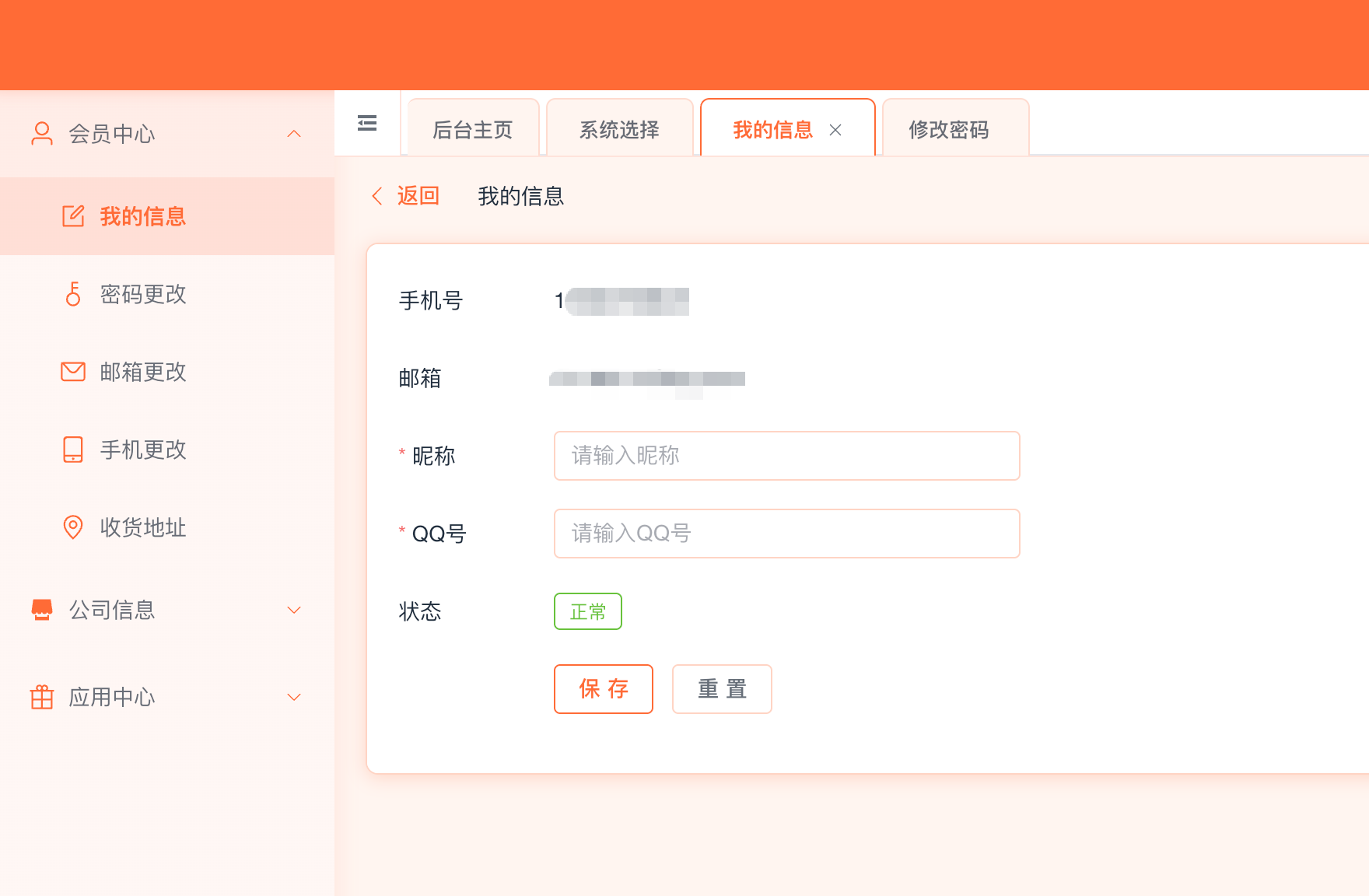Expand the 应用中心 menu chevron

point(294,697)
